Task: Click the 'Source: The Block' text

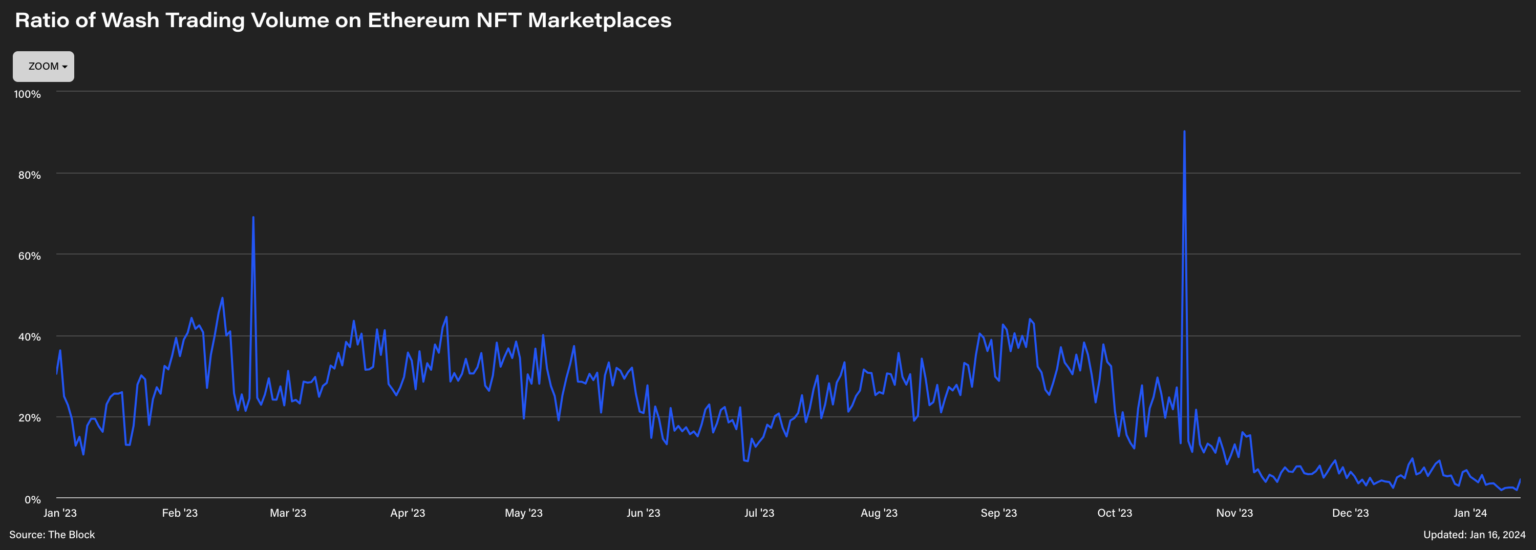Action: pyautogui.click(x=52, y=535)
